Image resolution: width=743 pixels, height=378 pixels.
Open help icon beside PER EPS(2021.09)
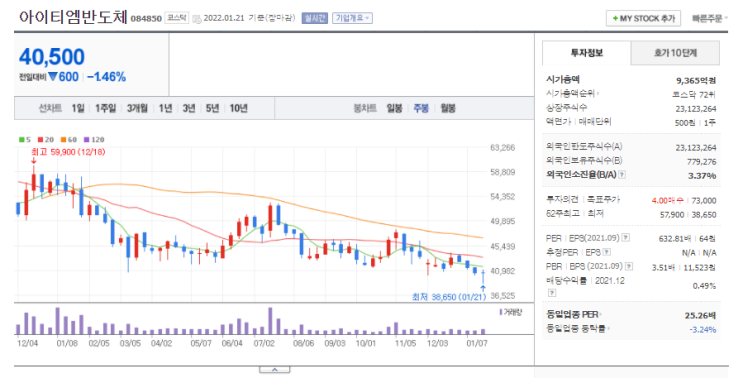(x=626, y=238)
